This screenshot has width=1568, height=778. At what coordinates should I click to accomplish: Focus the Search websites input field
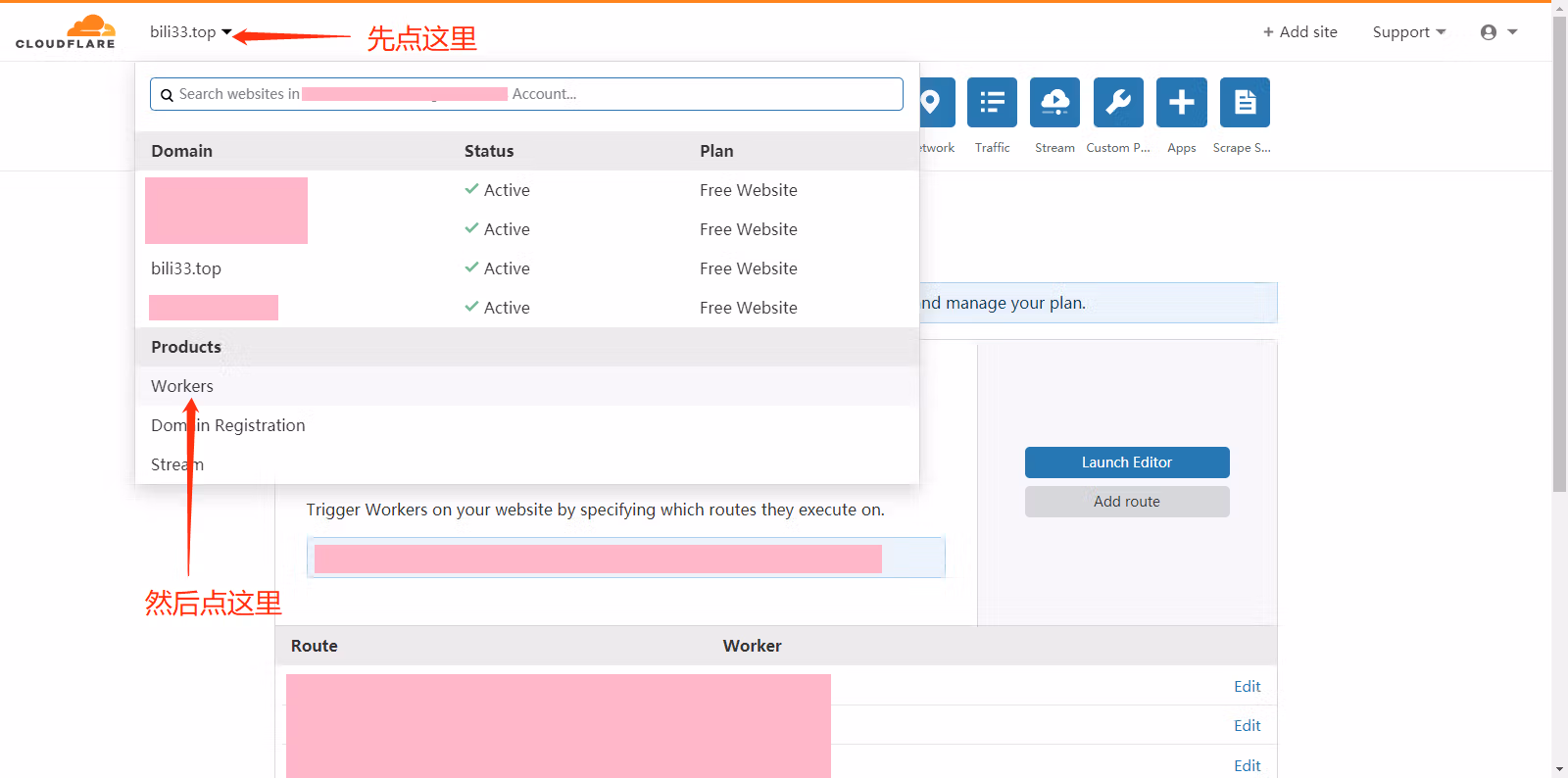click(x=526, y=94)
